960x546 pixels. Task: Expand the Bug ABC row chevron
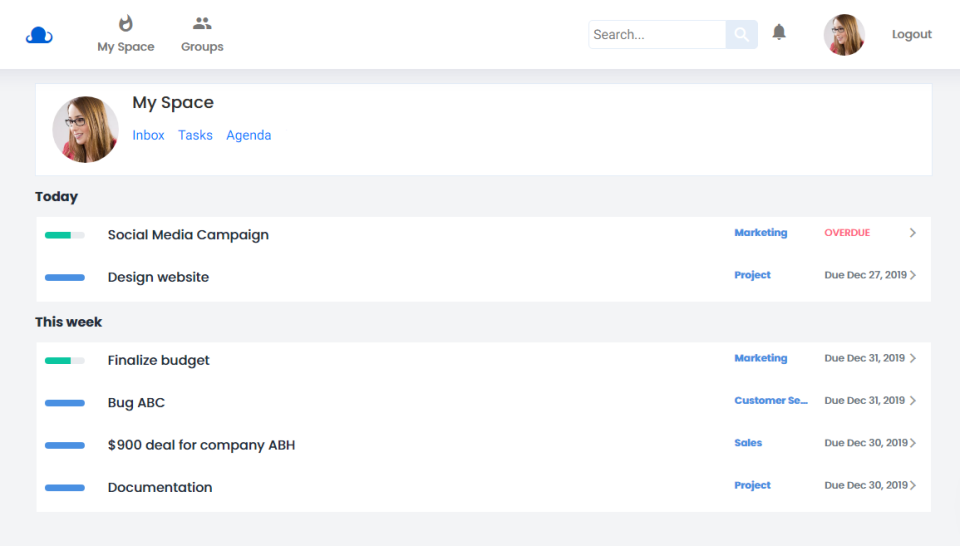[913, 401]
